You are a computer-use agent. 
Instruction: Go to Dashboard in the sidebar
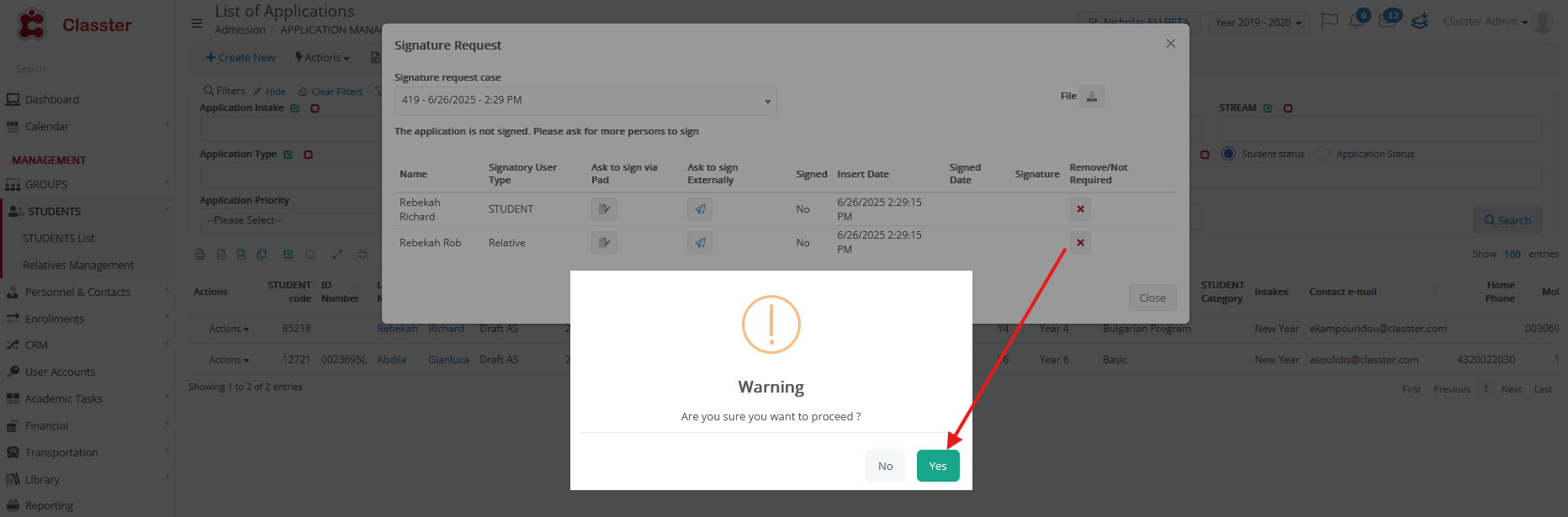[51, 99]
